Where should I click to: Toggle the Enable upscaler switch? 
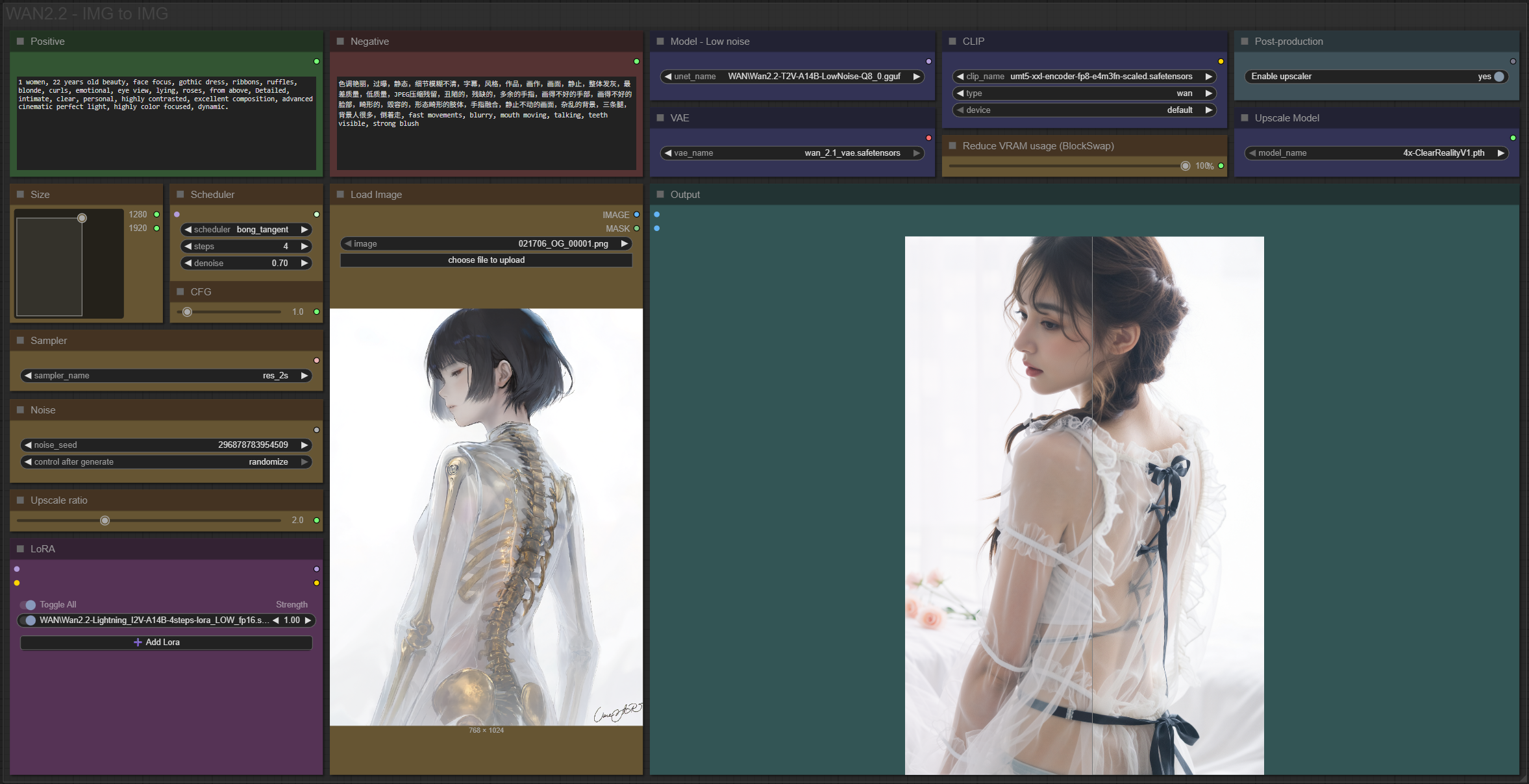pos(1498,77)
